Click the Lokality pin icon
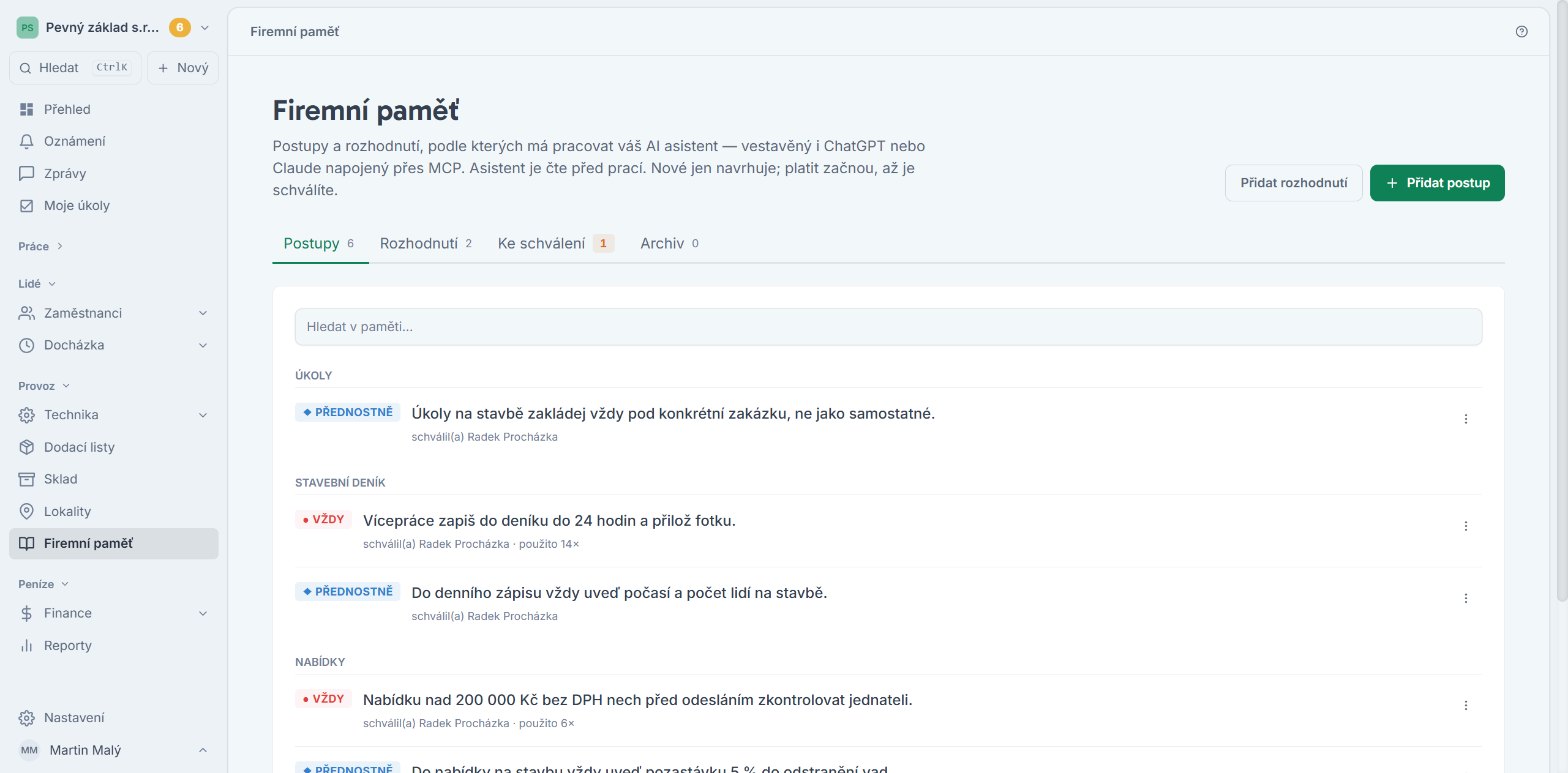The width and height of the screenshot is (1568, 773). coord(27,511)
